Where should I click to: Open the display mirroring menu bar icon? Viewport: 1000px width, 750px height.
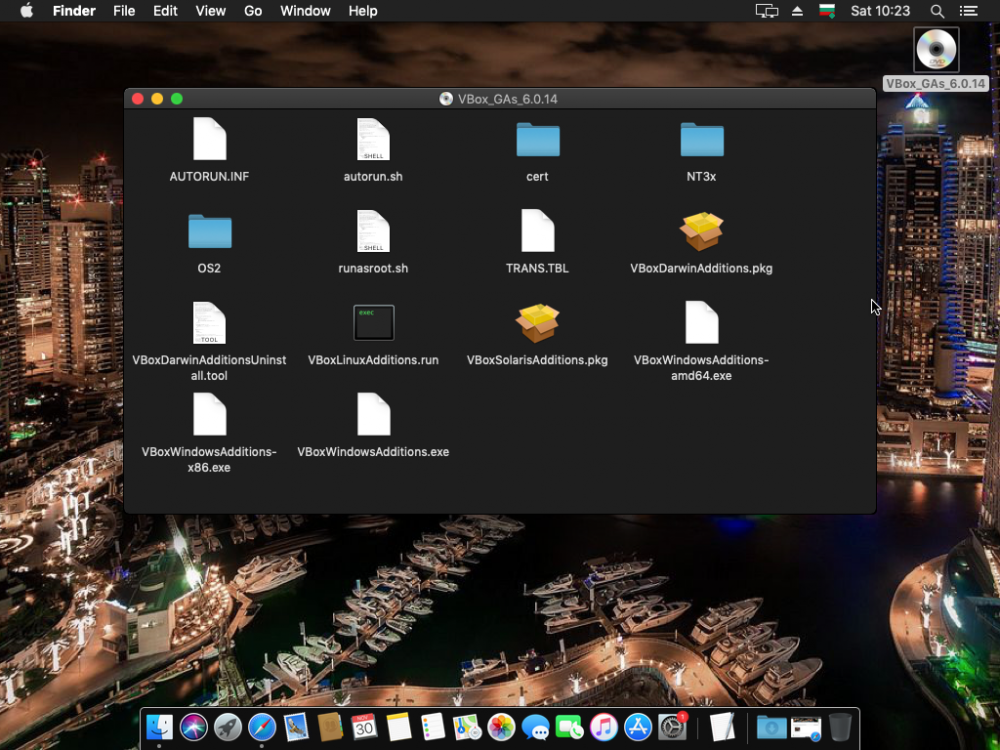[767, 11]
